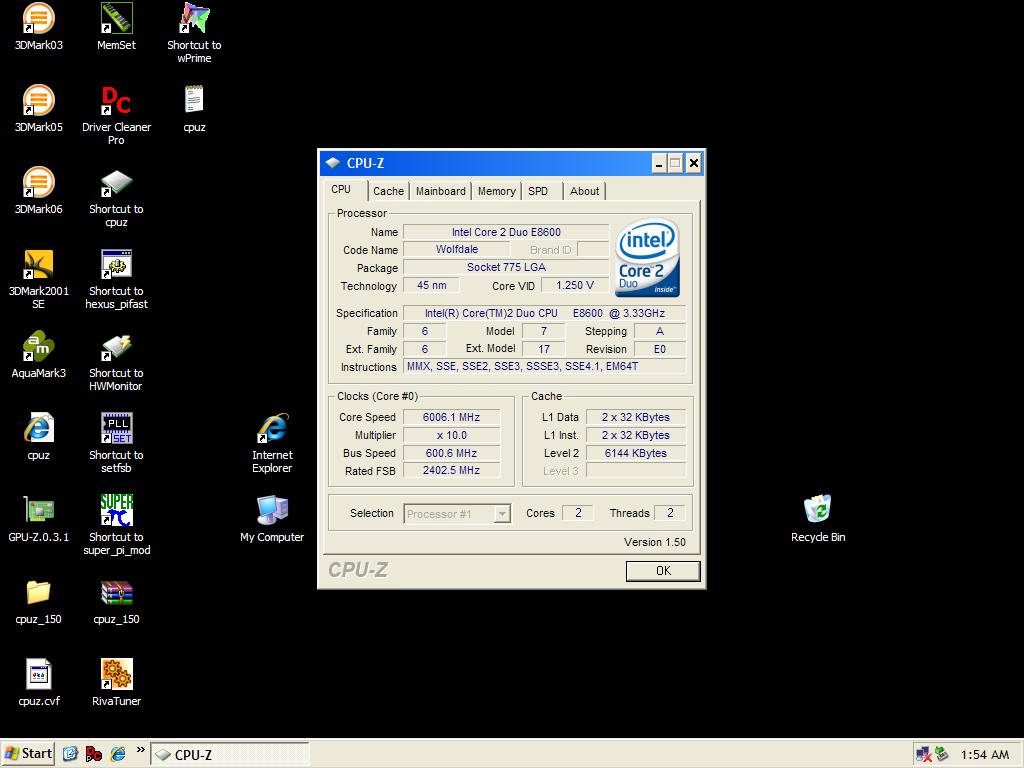The width and height of the screenshot is (1024, 768).
Task: Click the Core VID value '1.250 V'
Action: (575, 285)
